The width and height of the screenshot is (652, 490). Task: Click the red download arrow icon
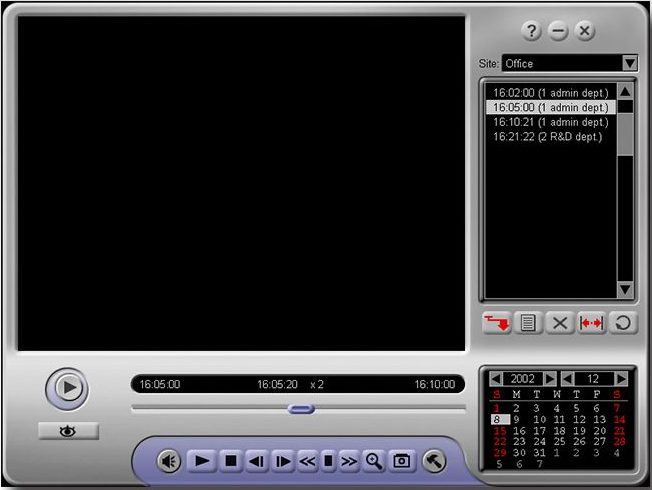496,323
